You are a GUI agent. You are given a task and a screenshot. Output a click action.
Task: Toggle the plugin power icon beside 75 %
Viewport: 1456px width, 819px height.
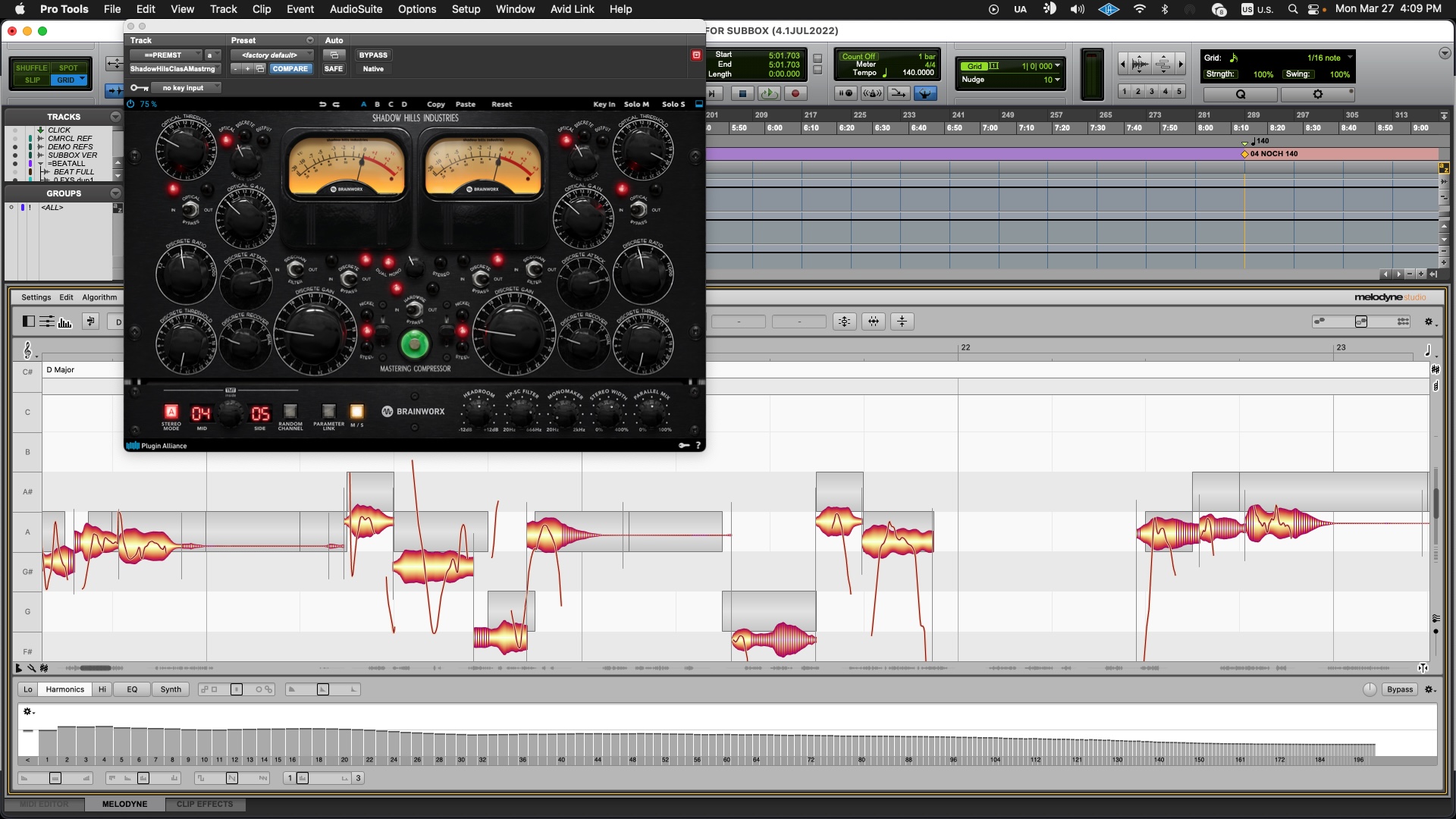(130, 104)
